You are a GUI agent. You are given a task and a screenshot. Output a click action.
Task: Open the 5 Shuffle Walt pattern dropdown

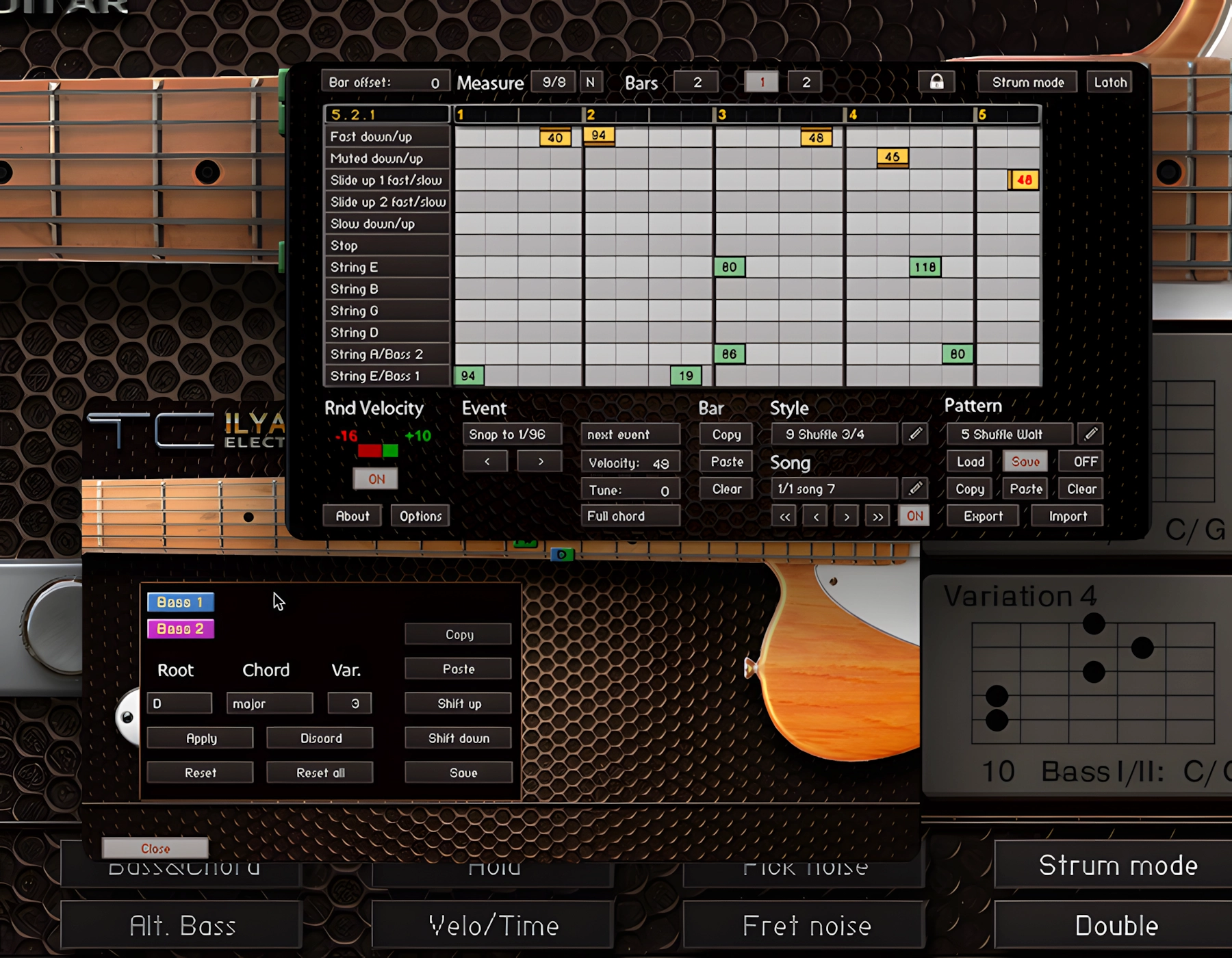[1009, 435]
